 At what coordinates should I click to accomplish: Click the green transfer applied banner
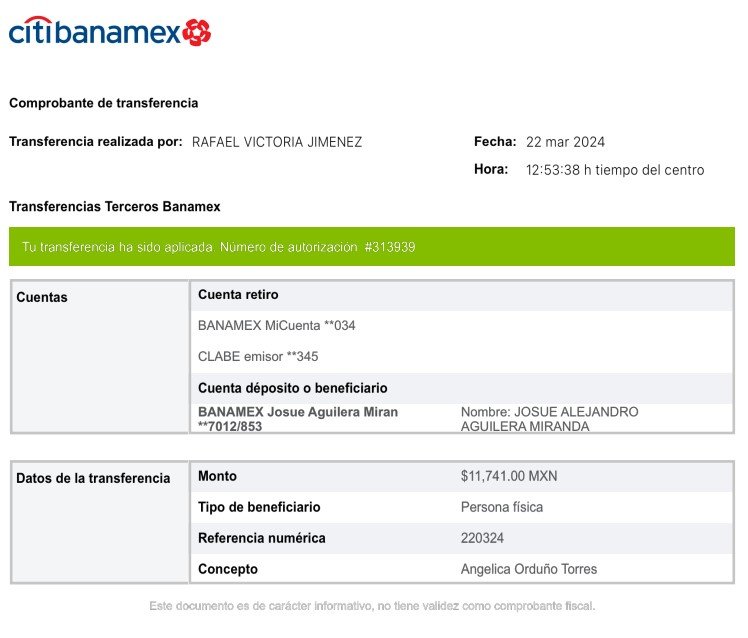(x=372, y=247)
